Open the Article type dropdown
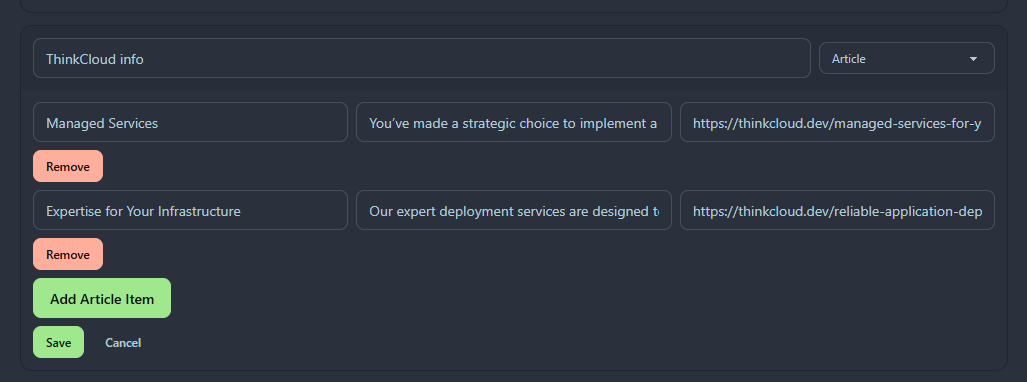The width and height of the screenshot is (1027, 382). tap(906, 58)
